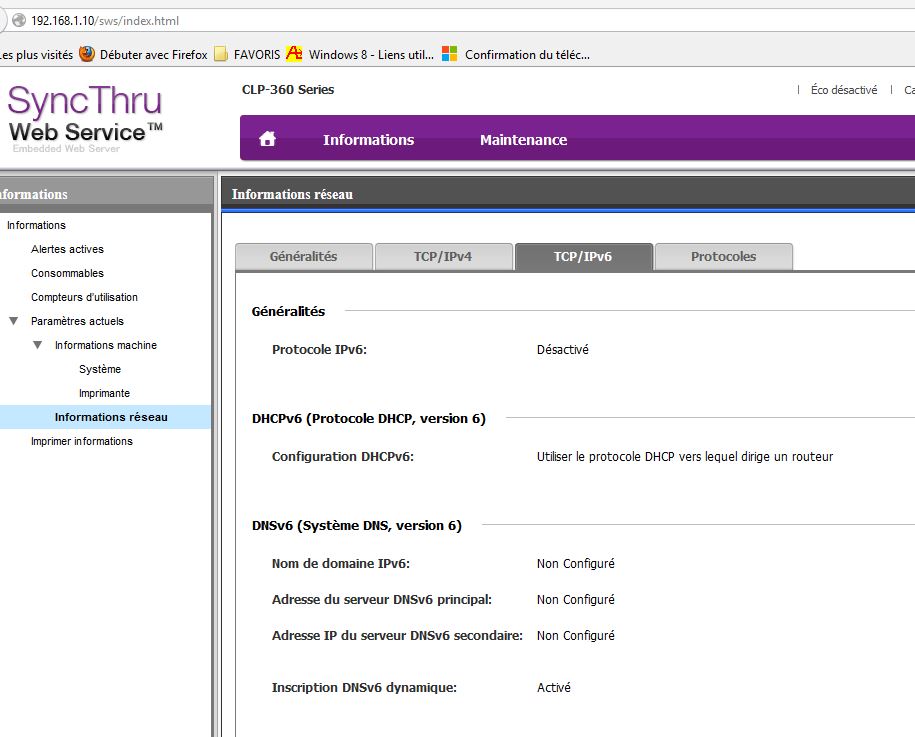Screen dimensions: 915x737
Task: Open the Maintenance menu
Action: [x=523, y=140]
